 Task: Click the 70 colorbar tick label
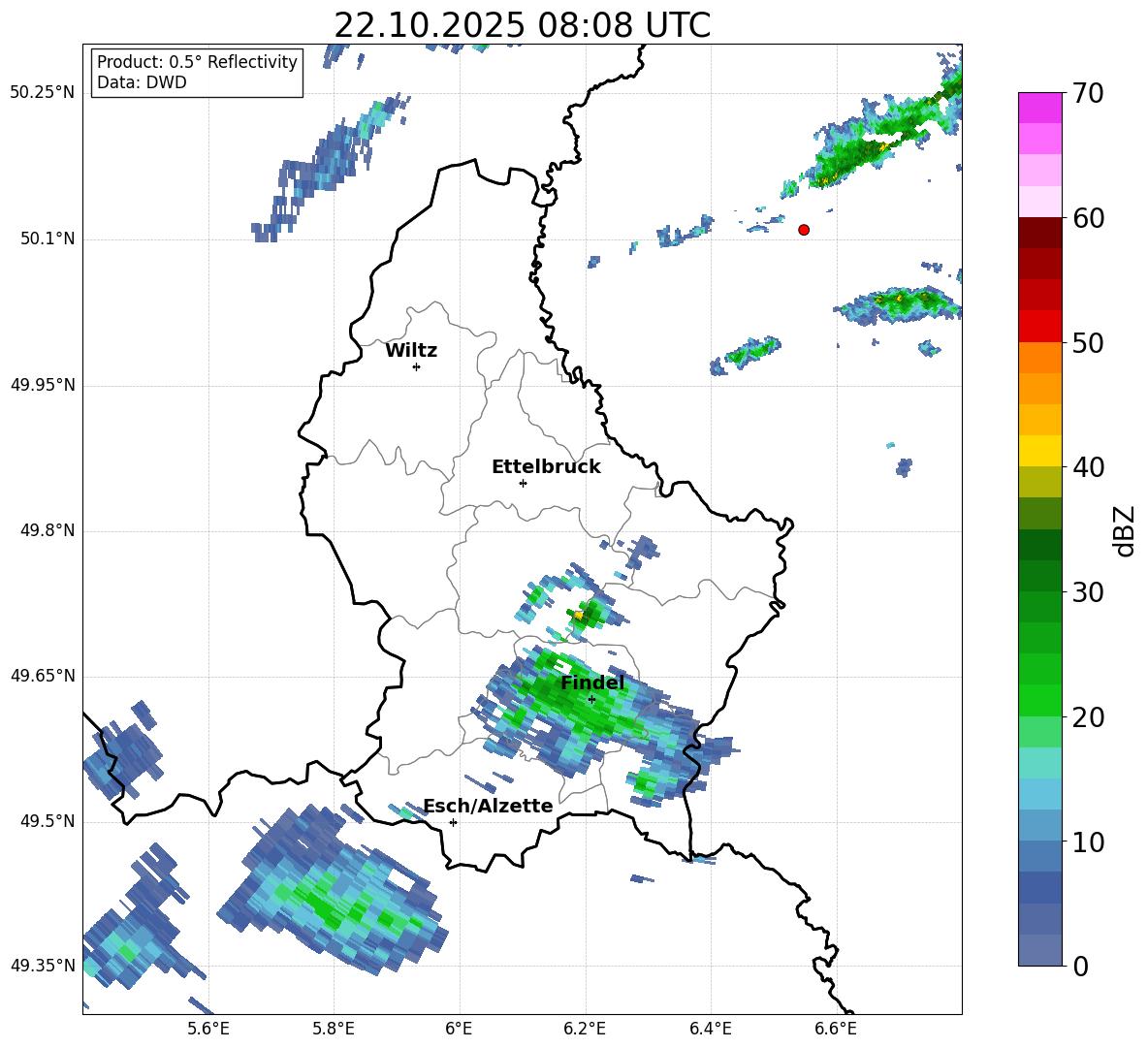[x=1088, y=93]
